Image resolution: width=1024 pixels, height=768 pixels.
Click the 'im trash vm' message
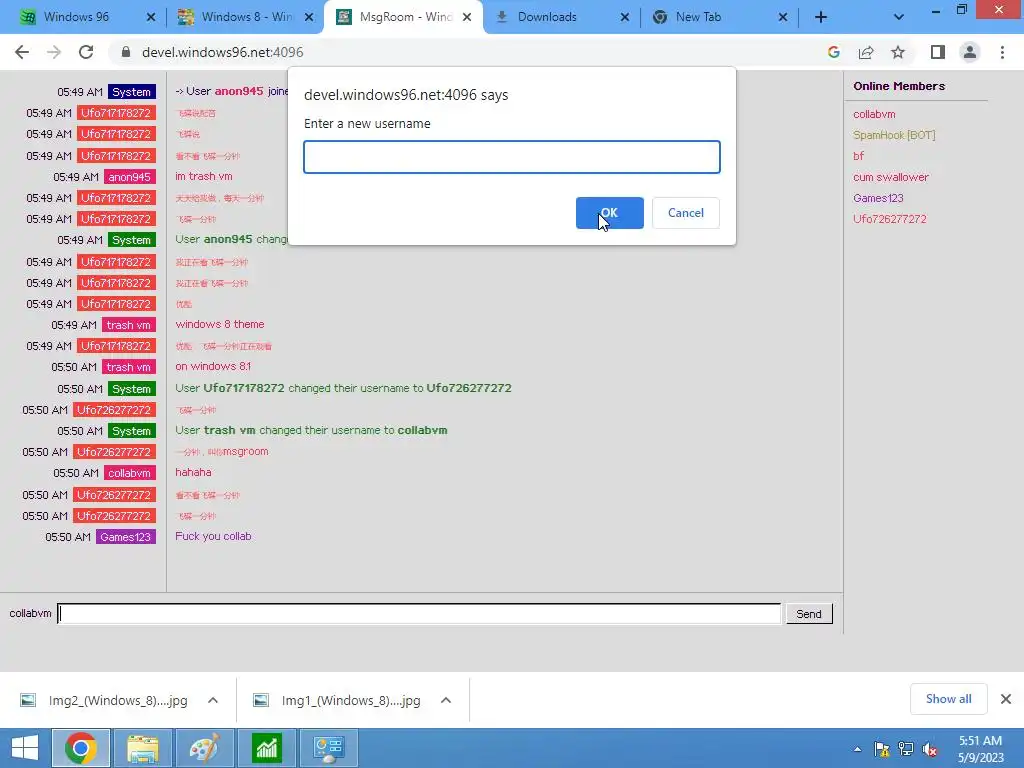204,176
